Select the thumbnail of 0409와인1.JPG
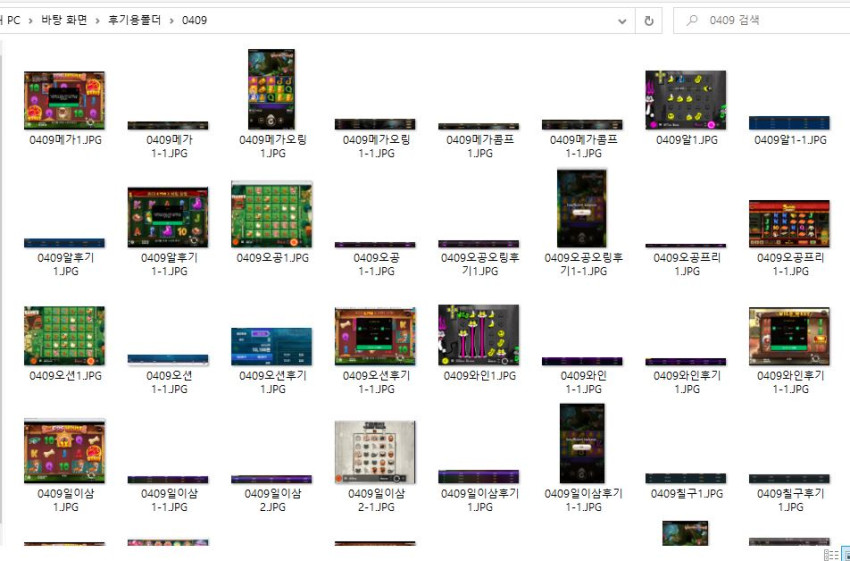This screenshot has width=850, height=561. [x=479, y=335]
